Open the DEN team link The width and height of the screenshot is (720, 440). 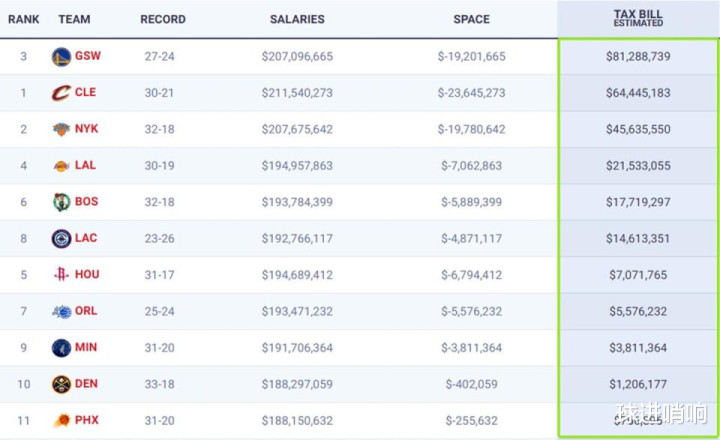point(86,384)
